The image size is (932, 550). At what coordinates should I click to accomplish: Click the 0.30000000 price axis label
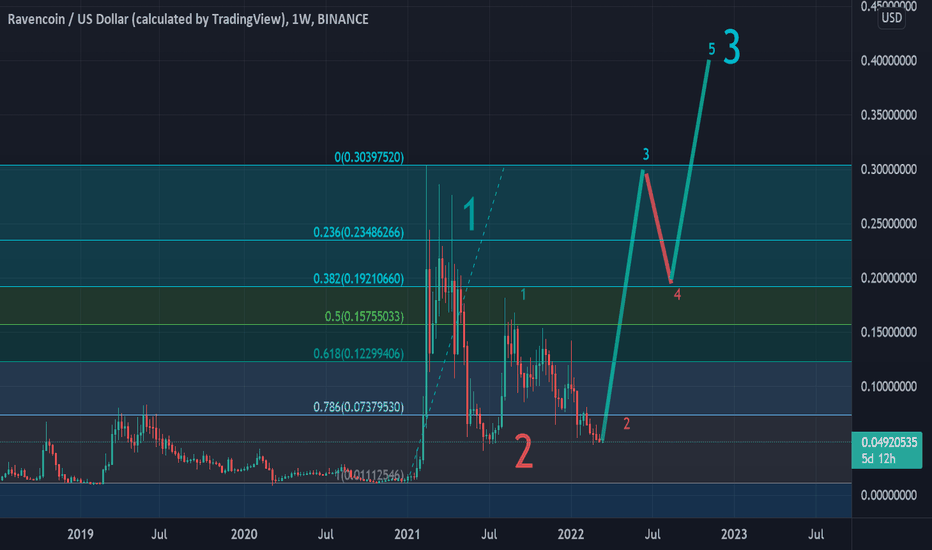[889, 169]
